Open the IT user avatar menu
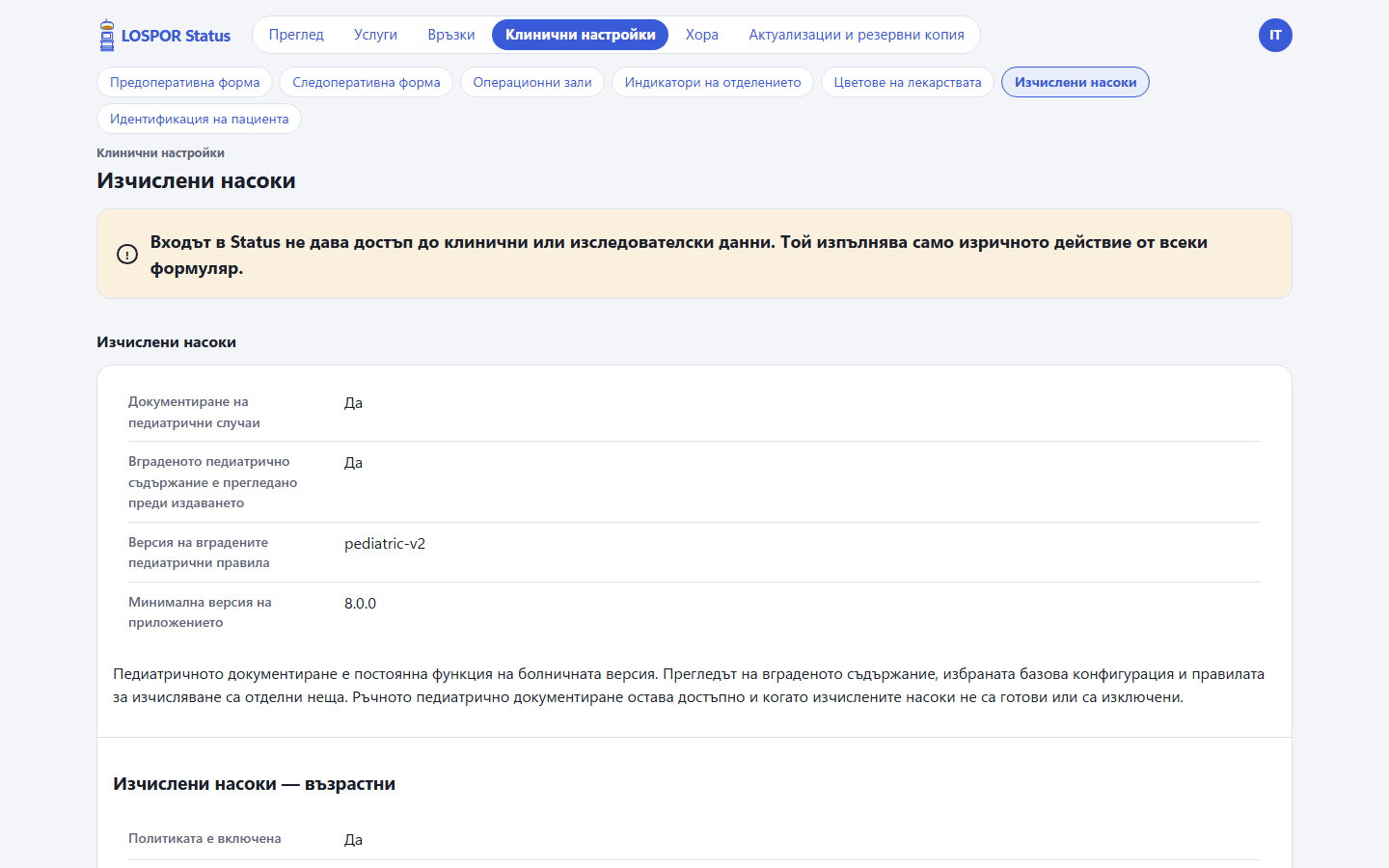This screenshot has width=1389, height=868. [x=1275, y=36]
